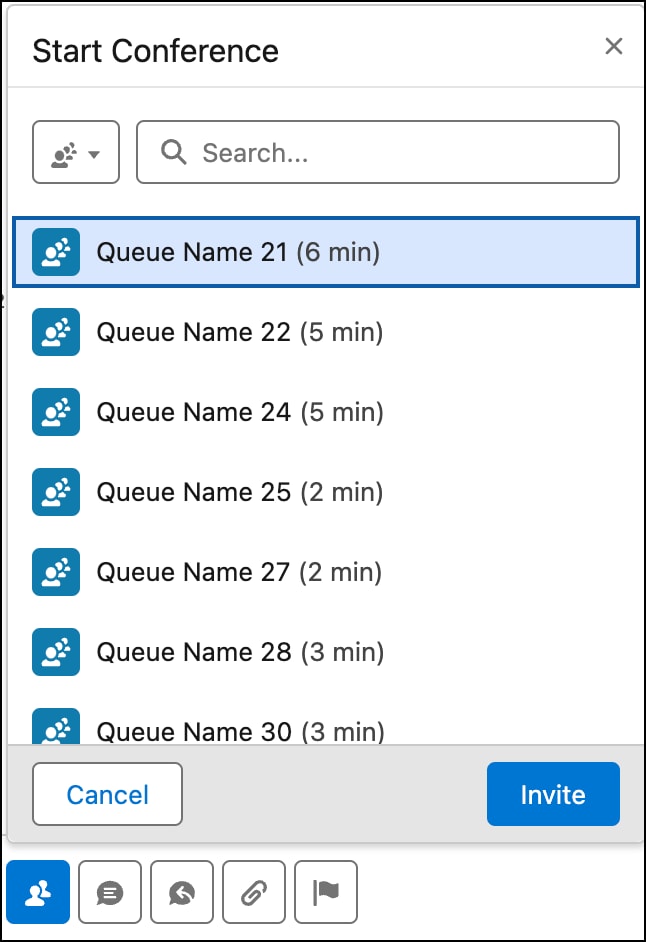Image resolution: width=646 pixels, height=942 pixels.
Task: Open the attachment paperclip icon
Action: click(253, 891)
